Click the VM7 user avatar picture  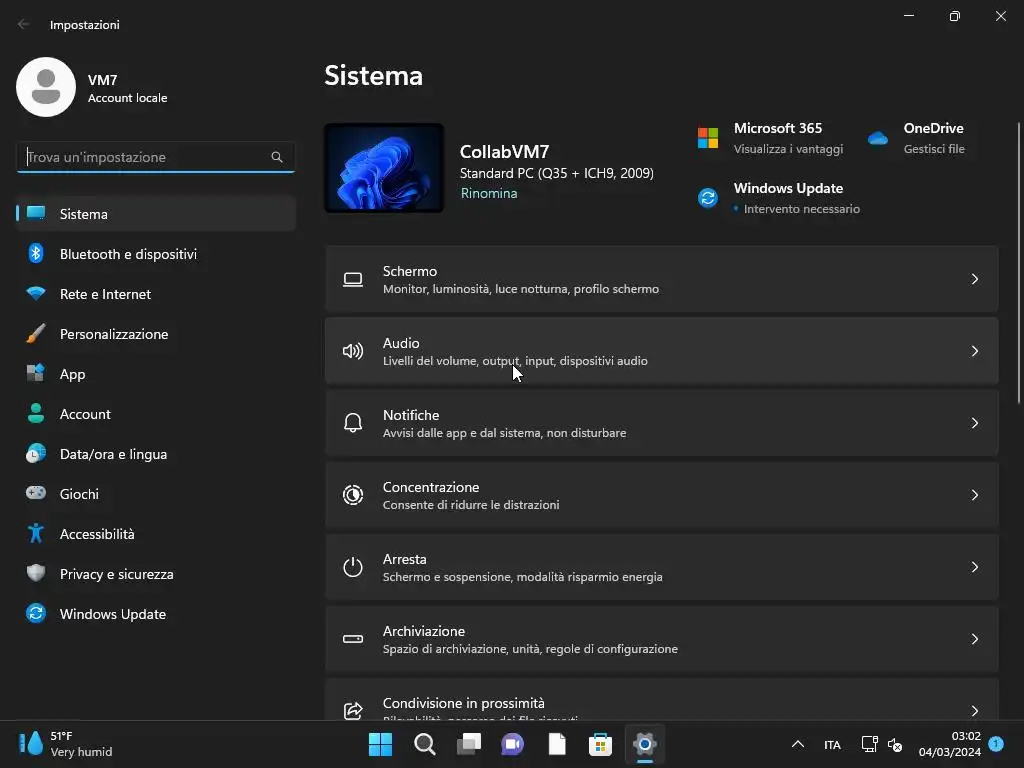pos(46,87)
